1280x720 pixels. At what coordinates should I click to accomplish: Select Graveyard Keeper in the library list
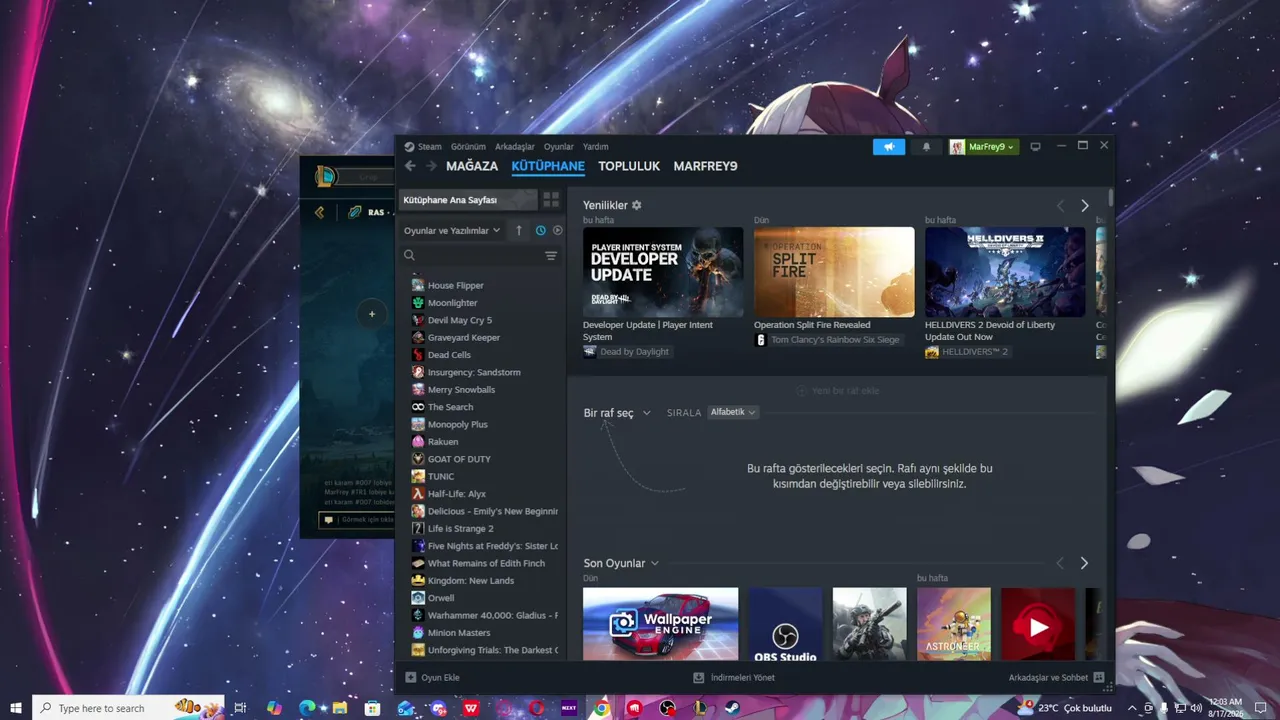pyautogui.click(x=483, y=338)
